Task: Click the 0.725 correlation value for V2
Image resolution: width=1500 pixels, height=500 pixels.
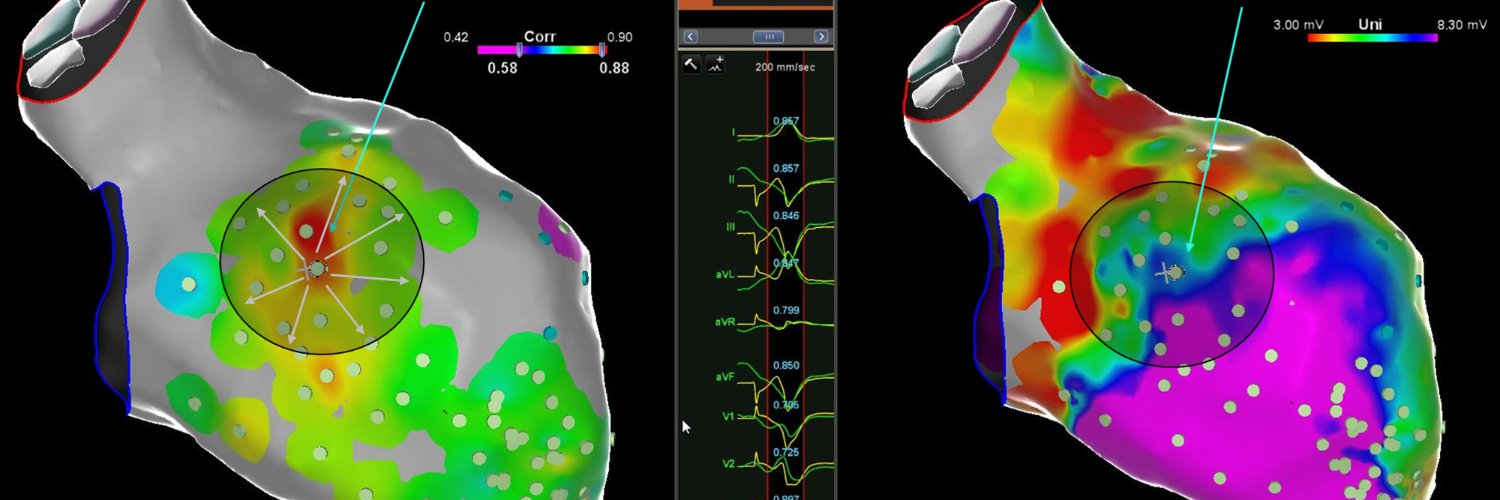Action: pyautogui.click(x=786, y=454)
